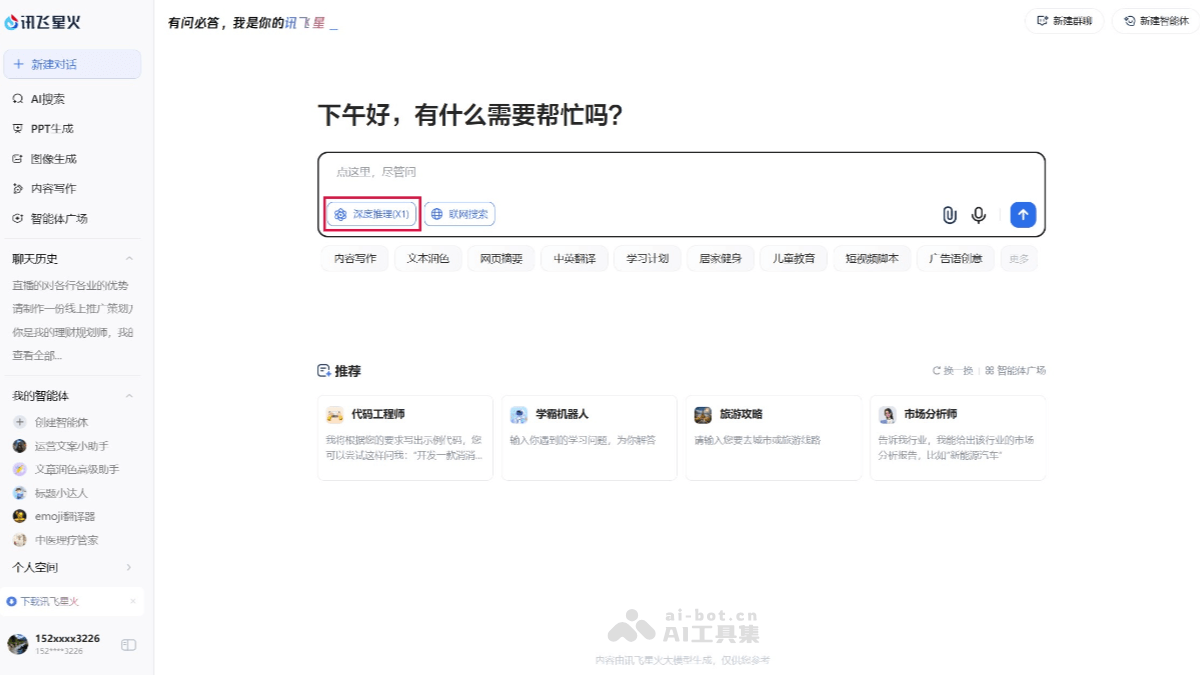Open 更多 to see more prompt options

click(x=1019, y=258)
